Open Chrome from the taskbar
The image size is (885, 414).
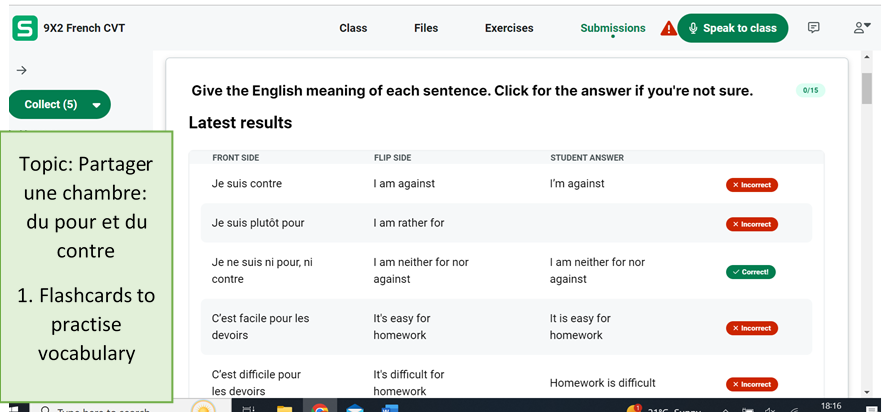coord(320,409)
